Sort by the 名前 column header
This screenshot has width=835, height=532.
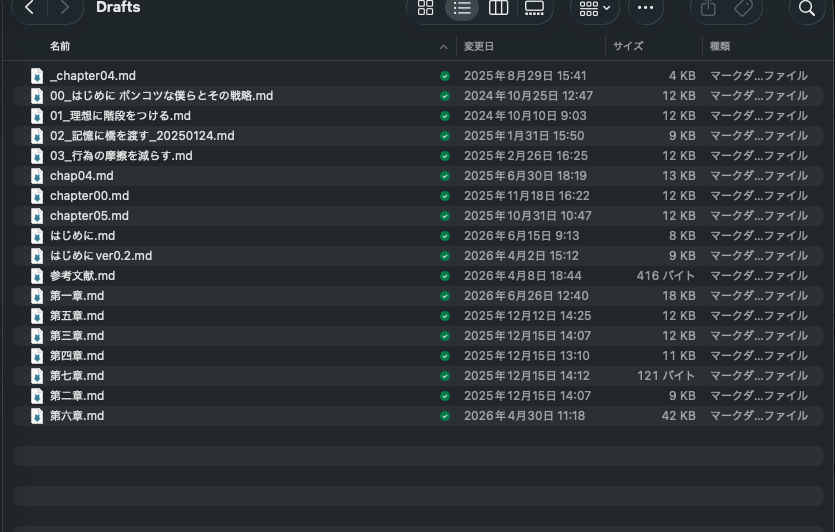click(x=60, y=46)
